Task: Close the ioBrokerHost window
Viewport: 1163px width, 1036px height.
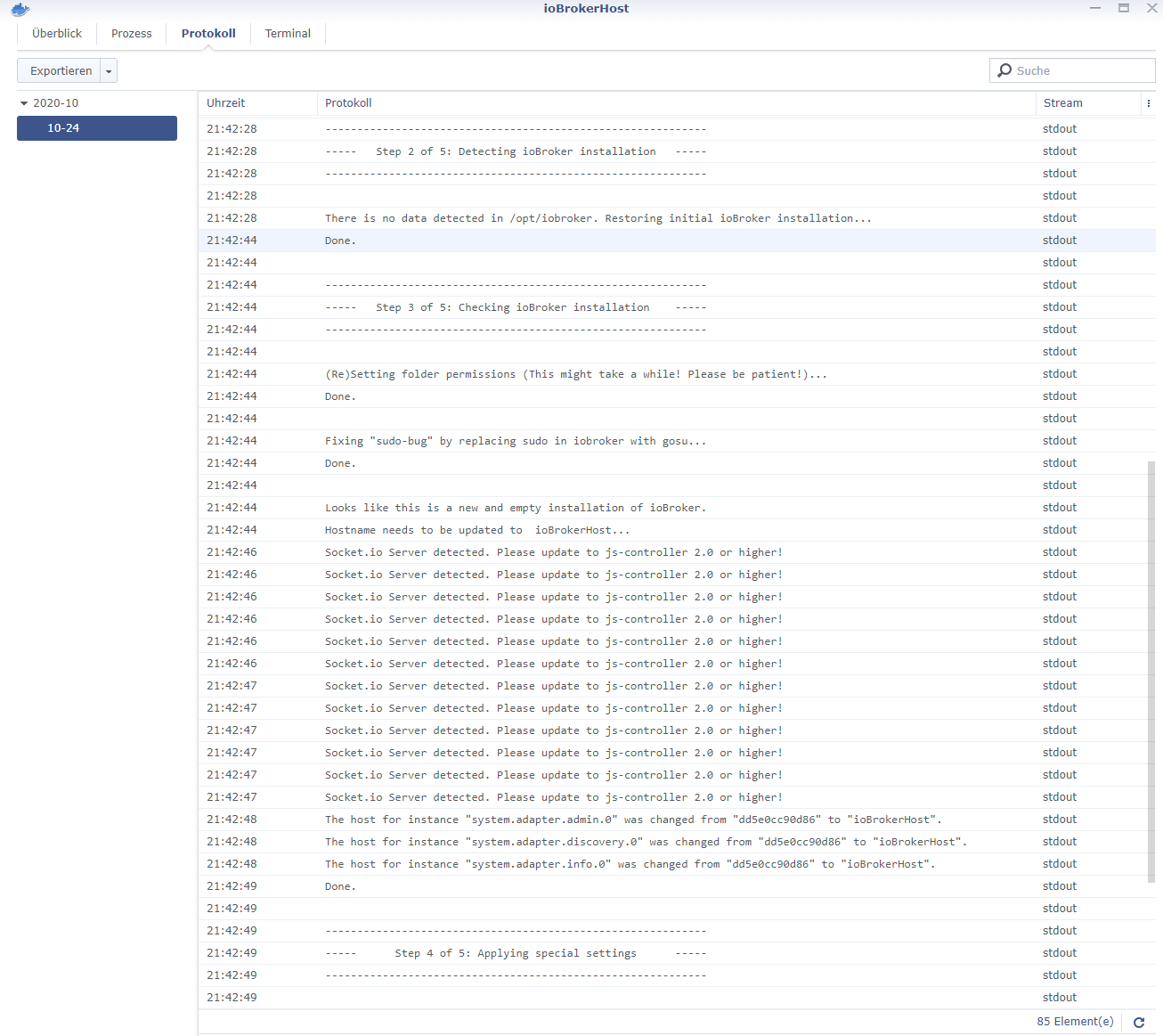Action: [1151, 8]
